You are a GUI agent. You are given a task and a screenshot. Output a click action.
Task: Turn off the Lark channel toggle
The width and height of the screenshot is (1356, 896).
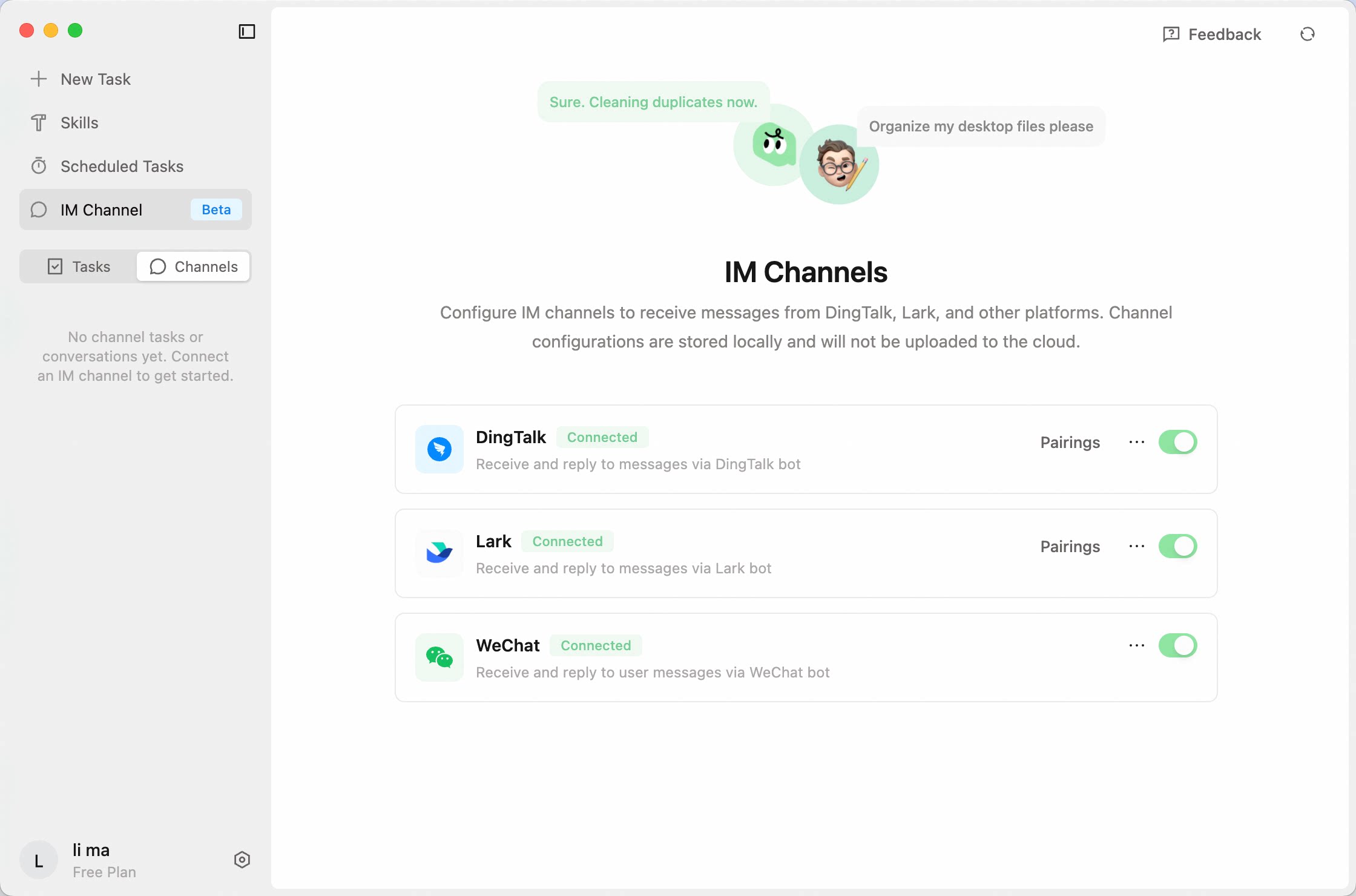pyautogui.click(x=1177, y=546)
